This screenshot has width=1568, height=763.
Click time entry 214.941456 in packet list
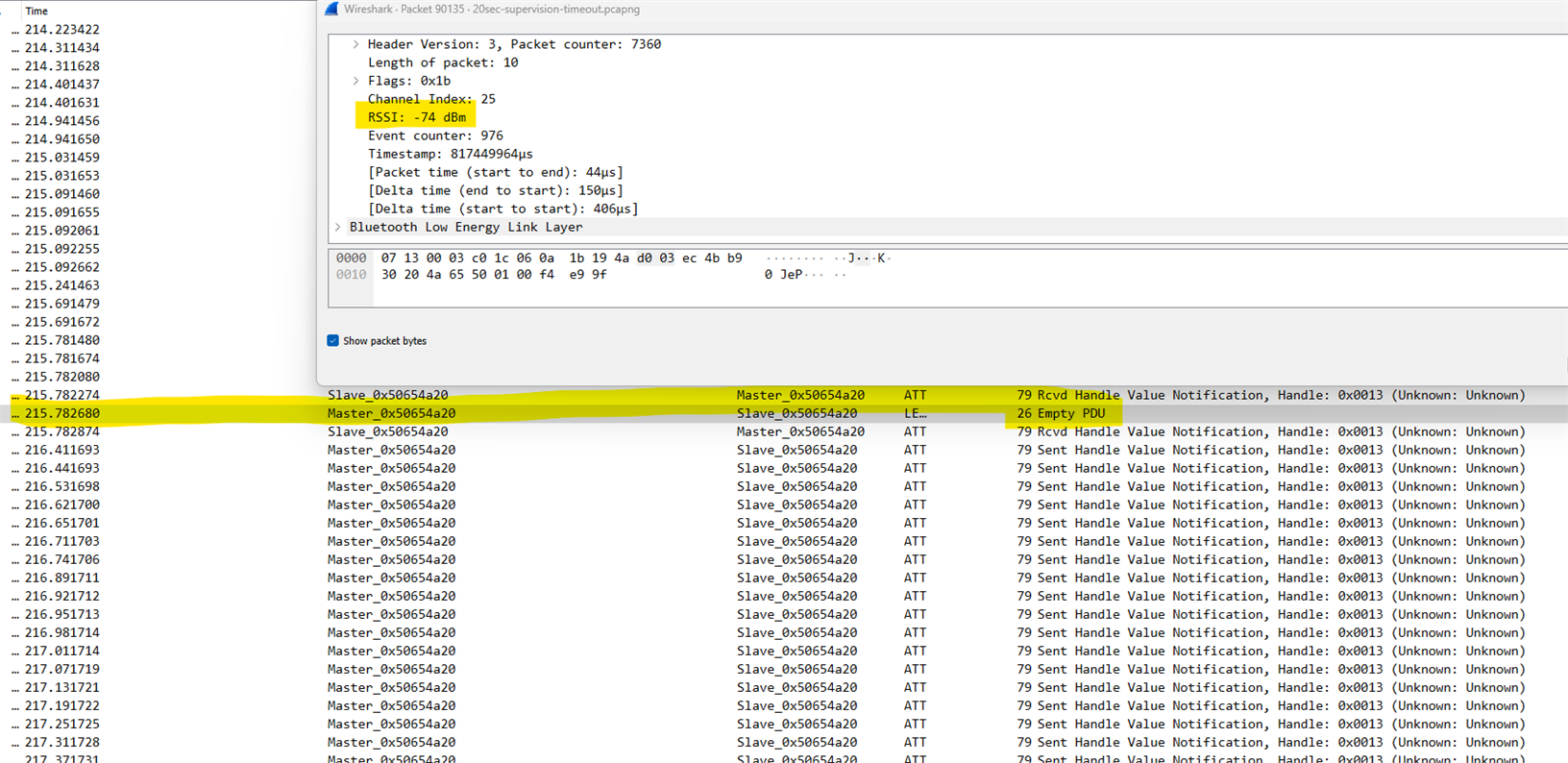[62, 121]
